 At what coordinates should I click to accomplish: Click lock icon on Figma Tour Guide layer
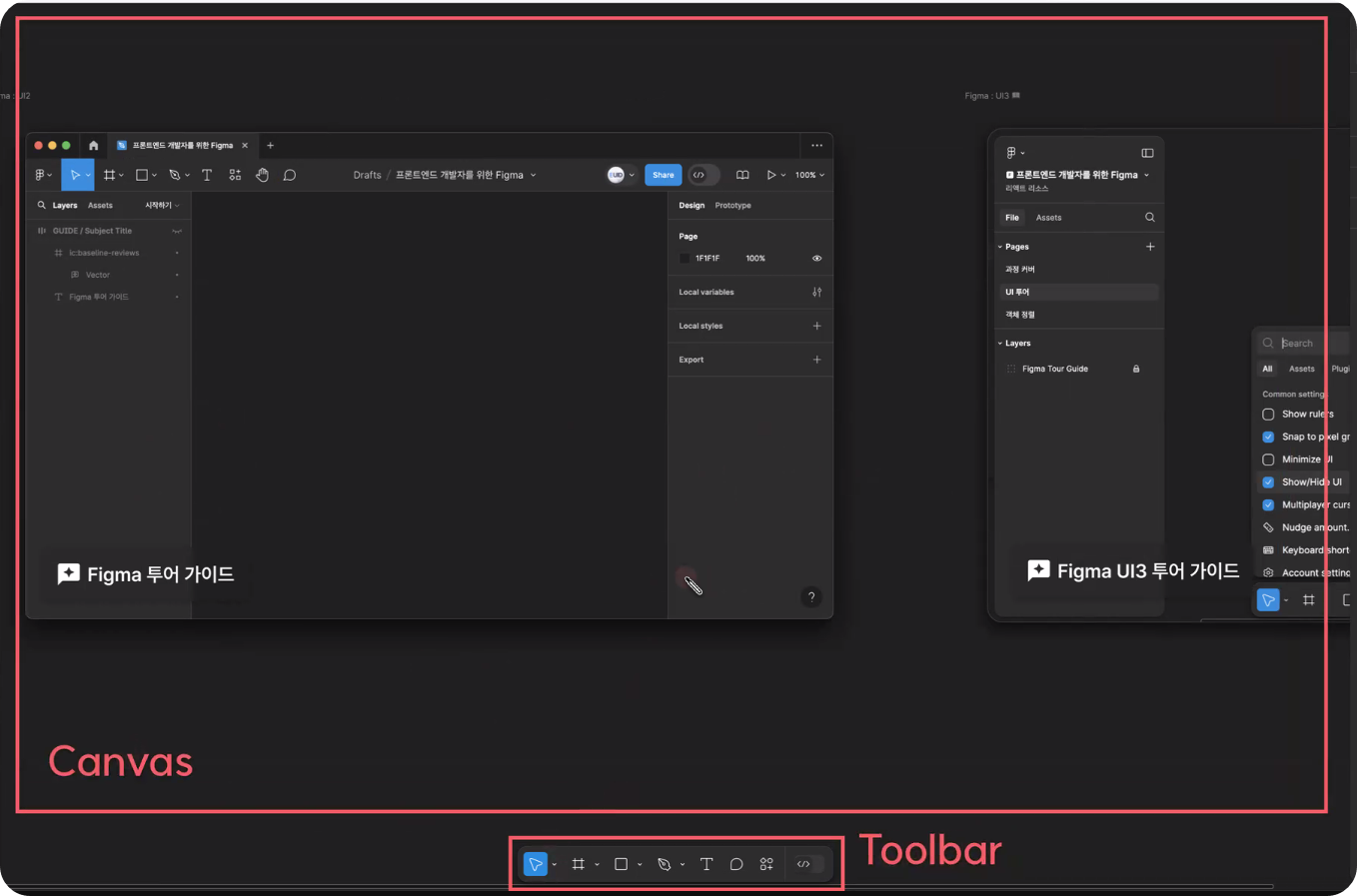pos(1136,369)
